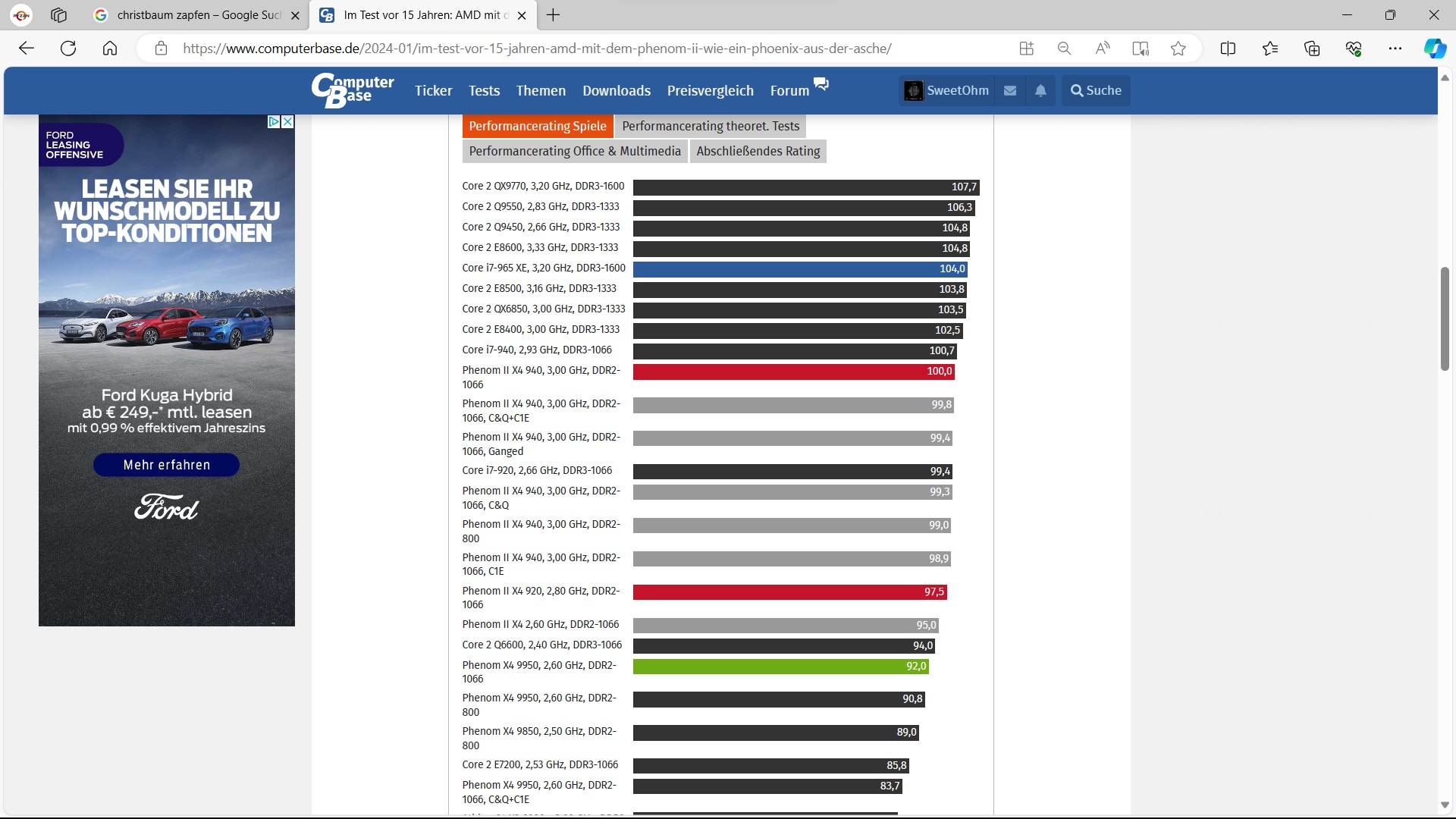The height and width of the screenshot is (819, 1456).
Task: Go back to the previous page
Action: pyautogui.click(x=27, y=49)
